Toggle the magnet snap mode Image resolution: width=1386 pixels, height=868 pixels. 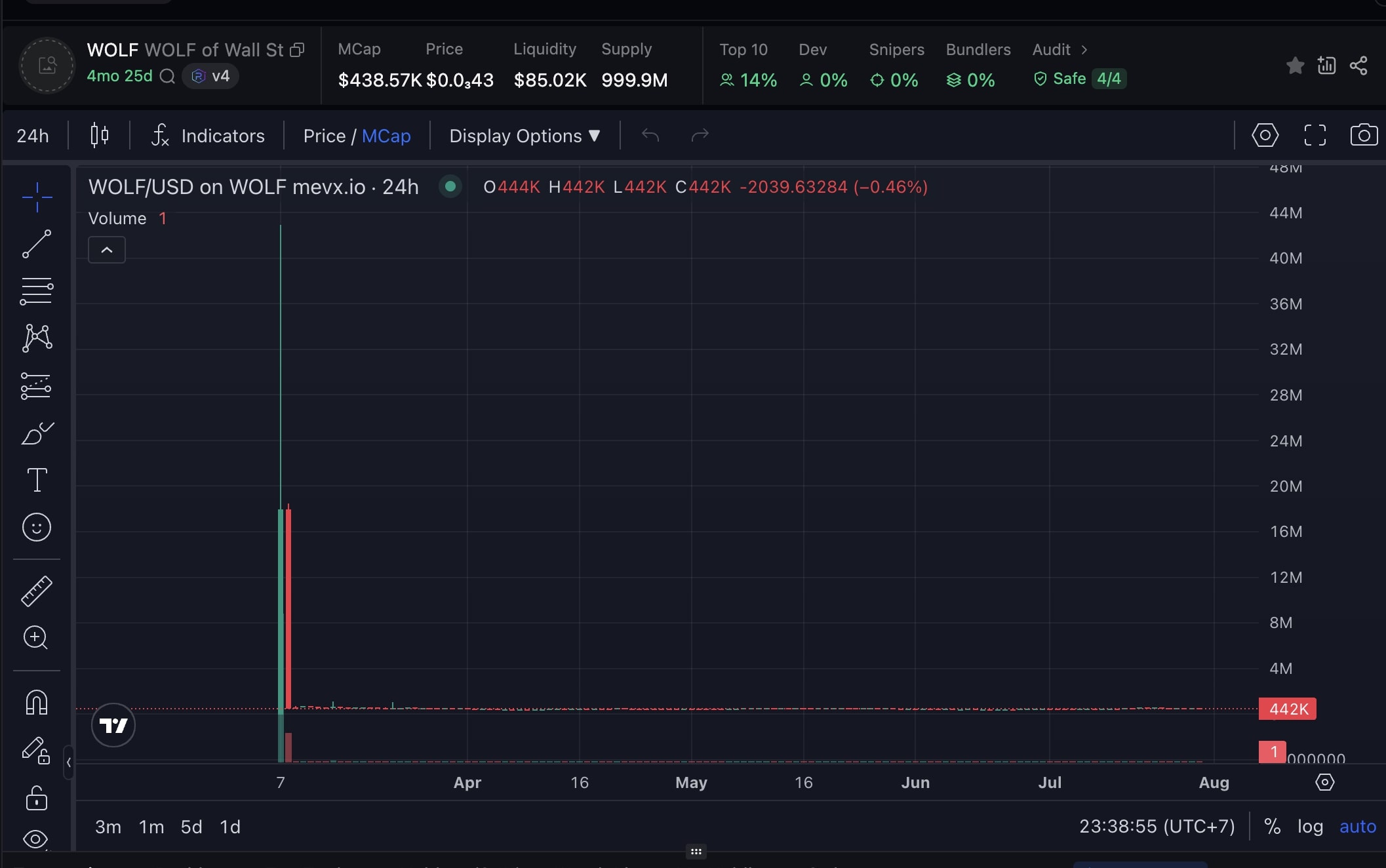pos(37,703)
